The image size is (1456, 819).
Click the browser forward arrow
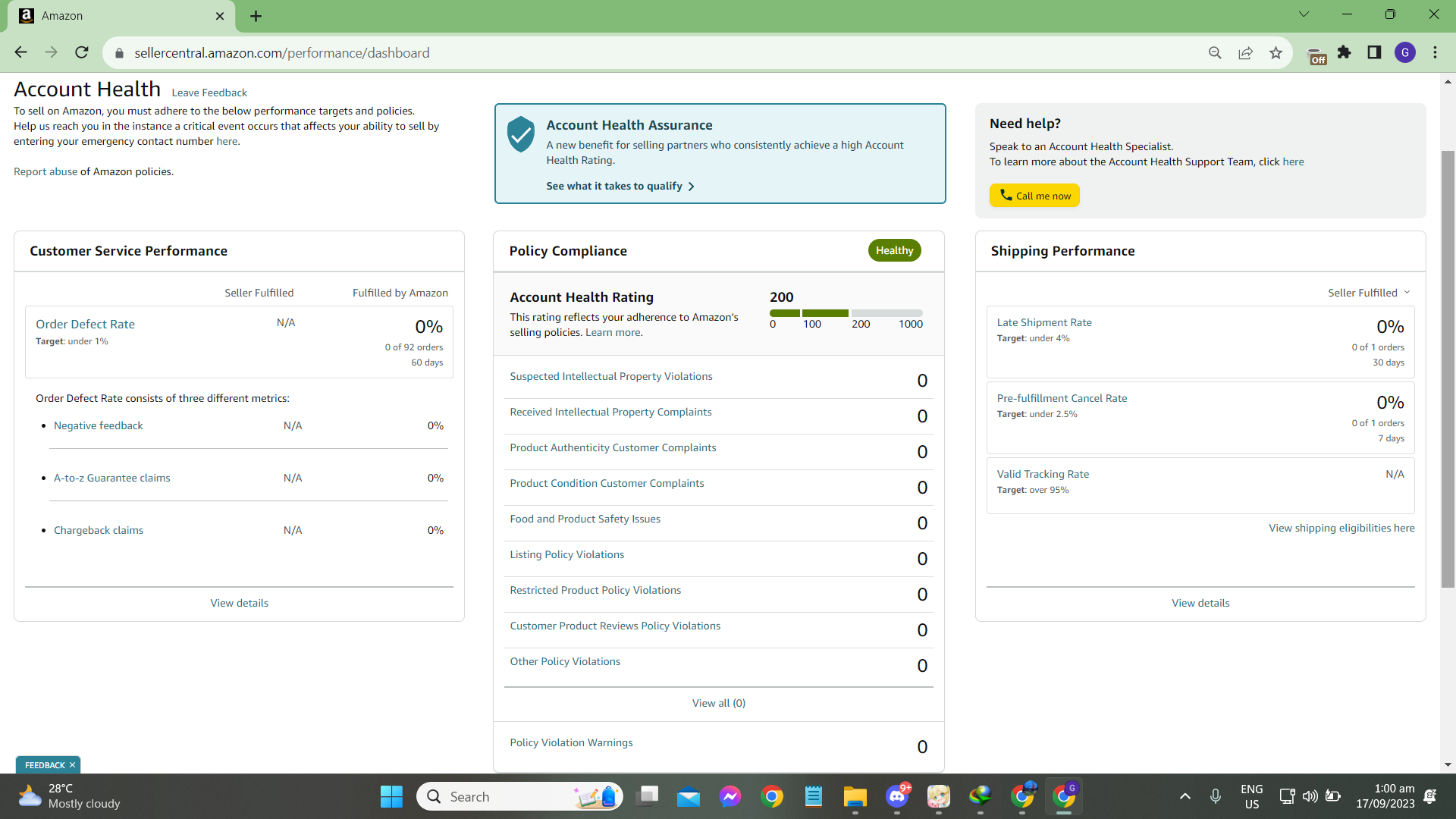point(51,52)
